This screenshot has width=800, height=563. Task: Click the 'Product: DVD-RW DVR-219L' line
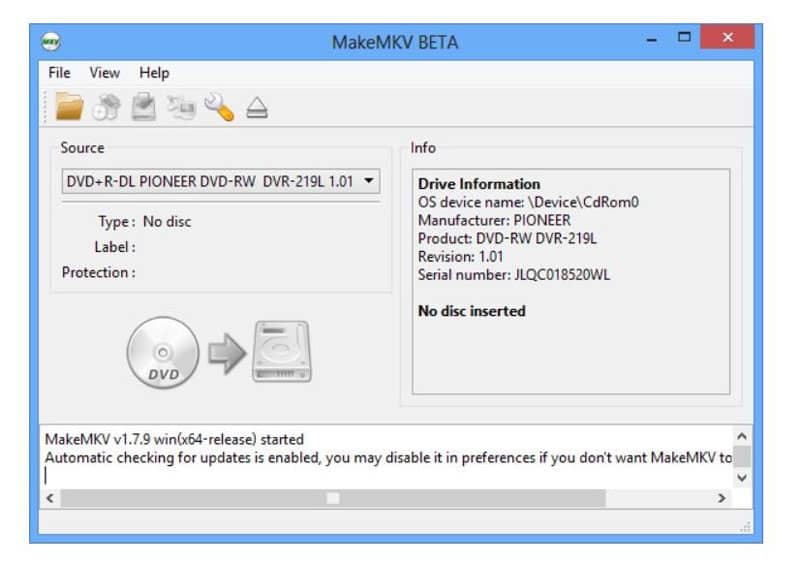point(507,239)
